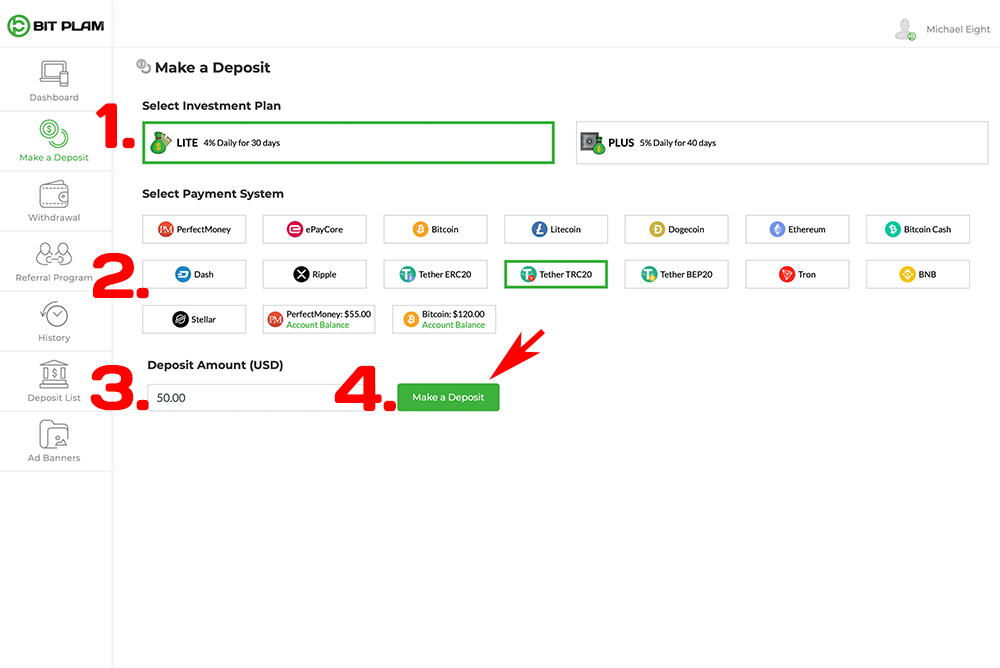1000x668 pixels.
Task: Click the Make a Deposit heading coin icon
Action: point(143,66)
